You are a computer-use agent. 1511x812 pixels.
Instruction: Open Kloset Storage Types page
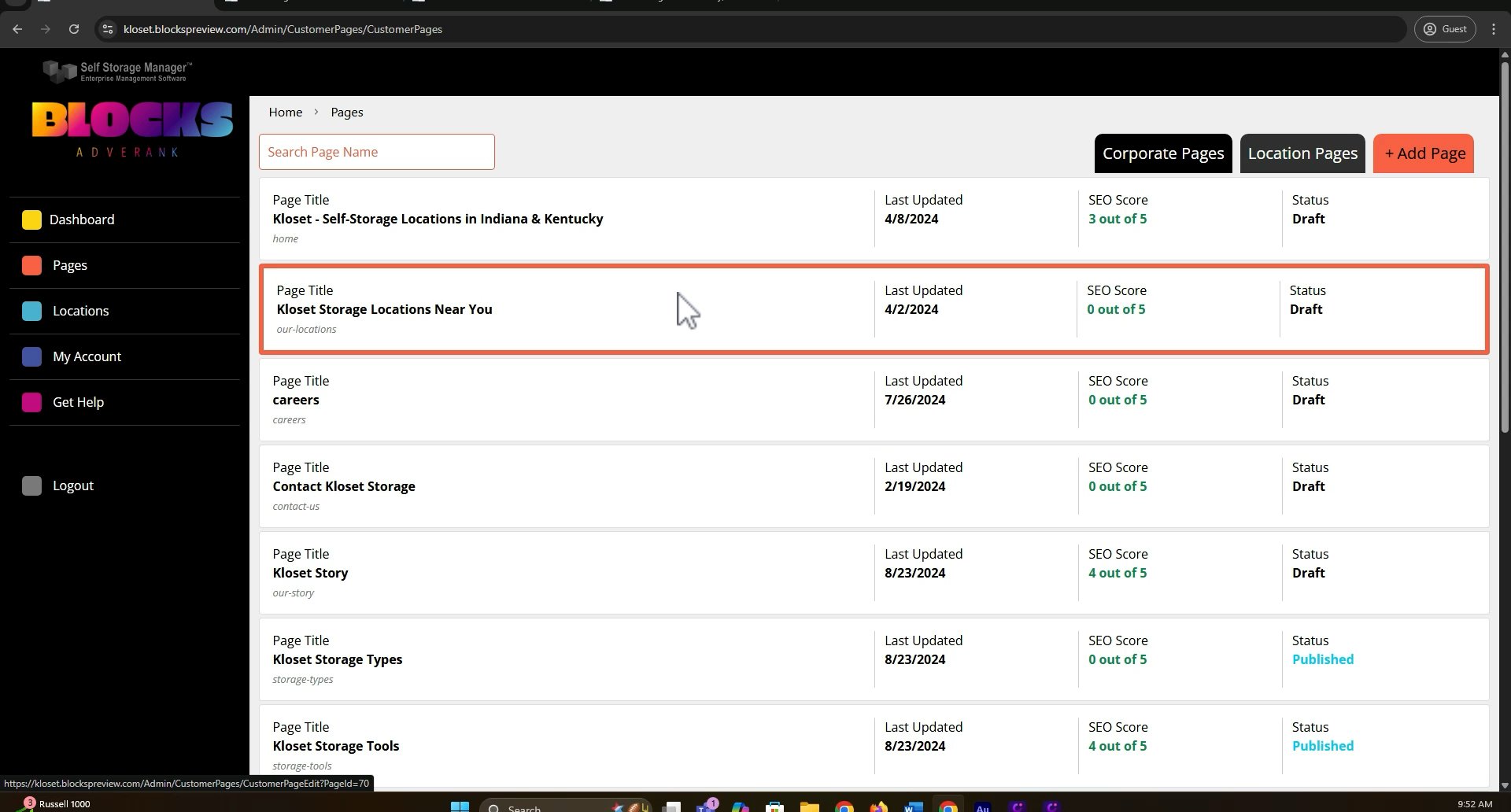click(338, 659)
